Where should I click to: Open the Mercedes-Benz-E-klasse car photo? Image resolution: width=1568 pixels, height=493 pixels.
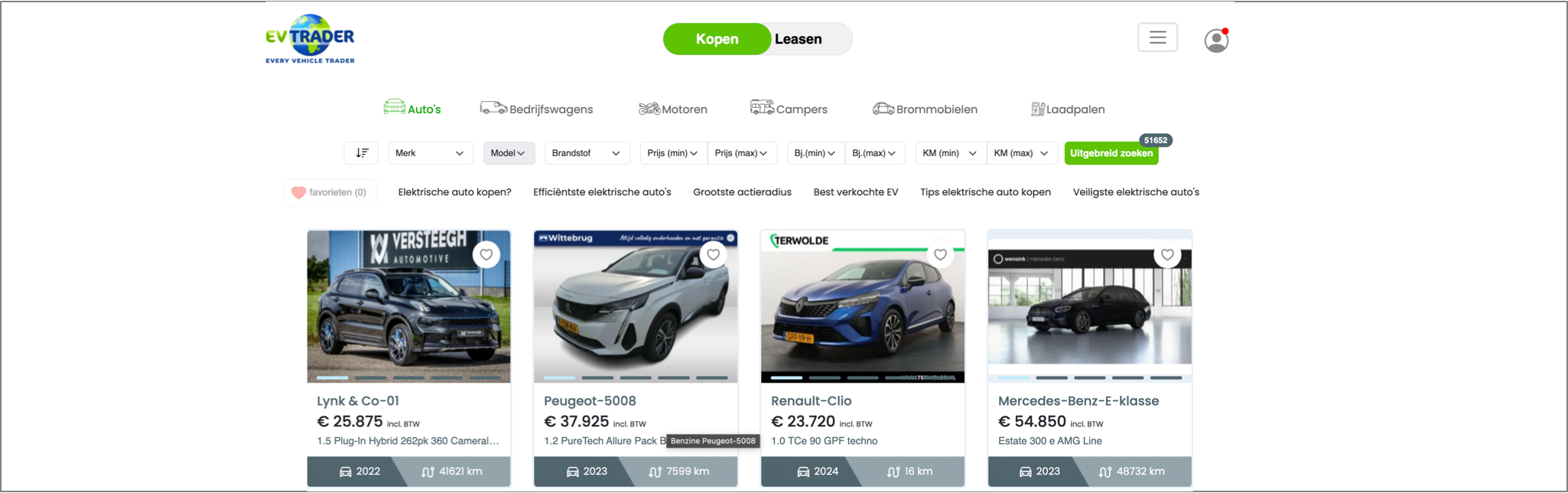[1090, 306]
